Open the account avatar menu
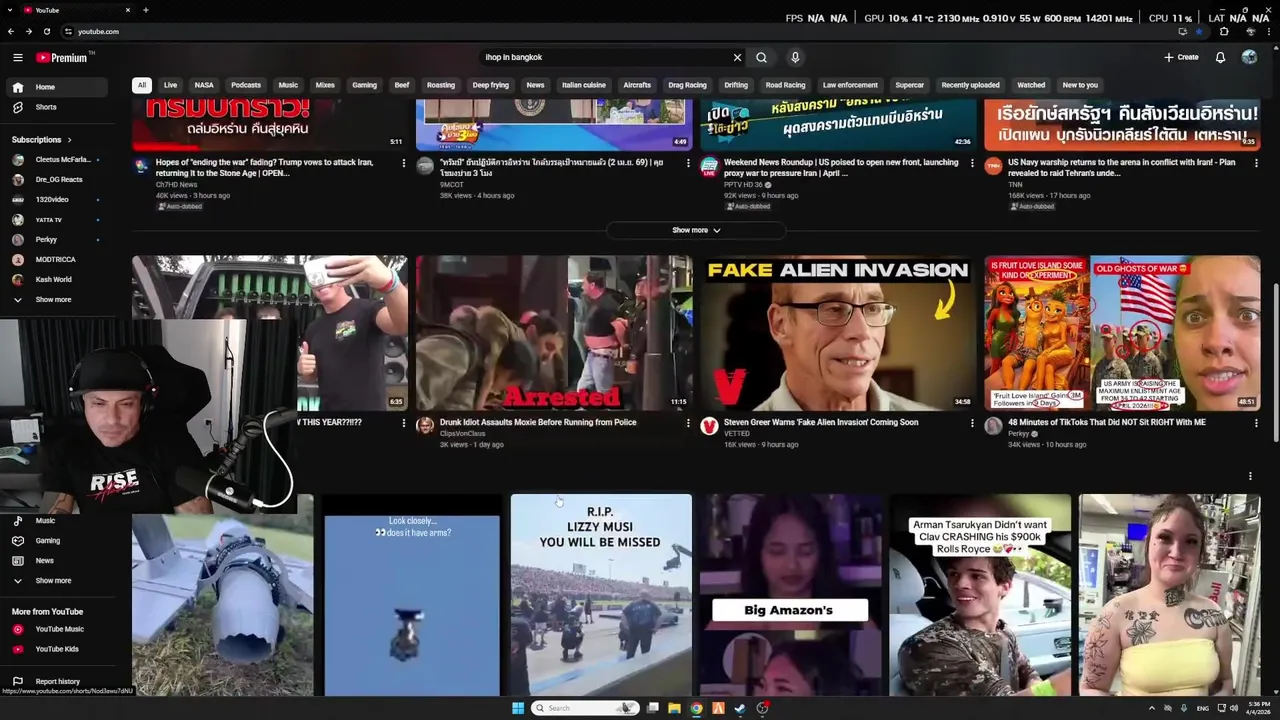 coord(1249,57)
